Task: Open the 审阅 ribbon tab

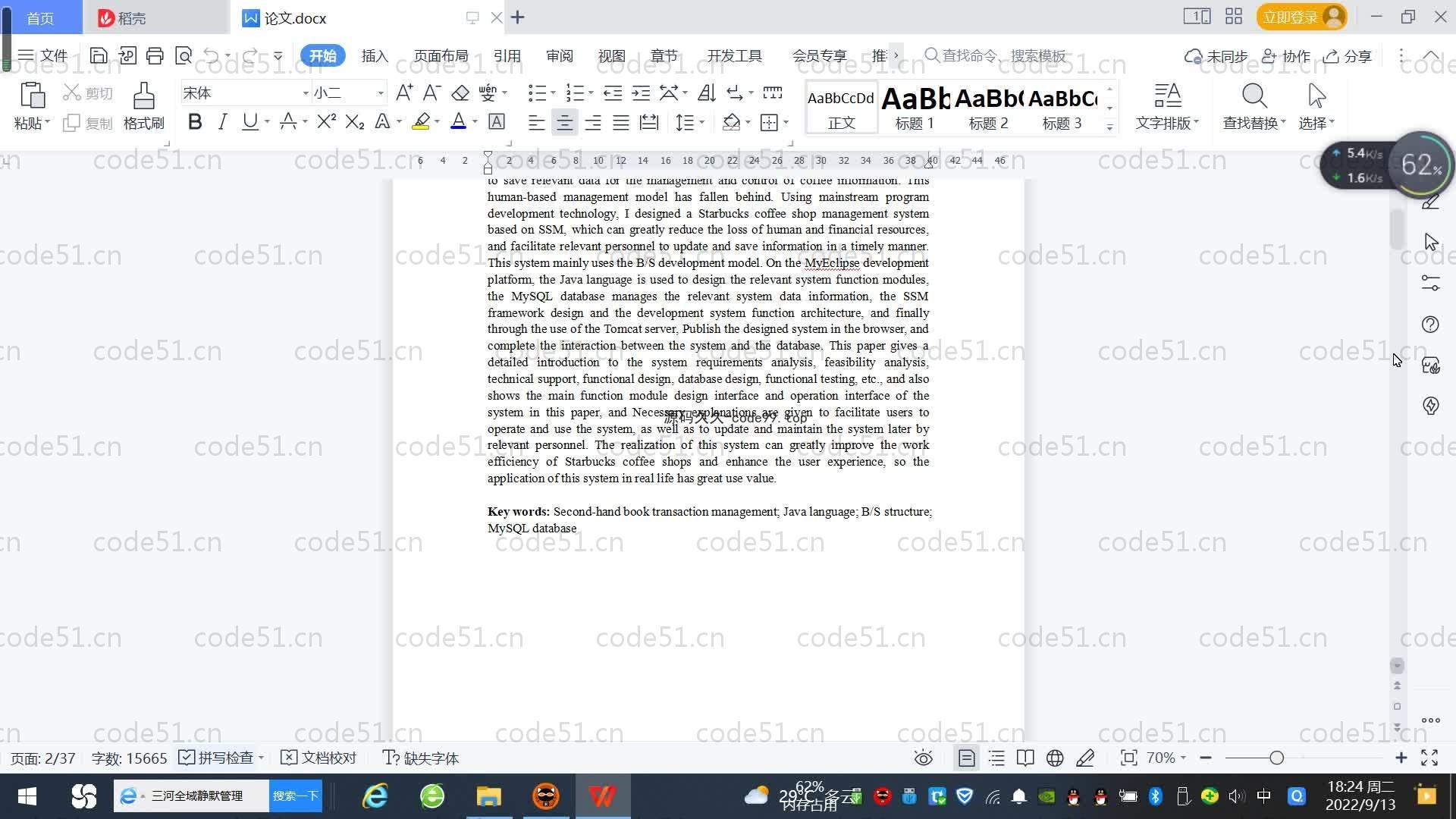Action: pos(559,56)
